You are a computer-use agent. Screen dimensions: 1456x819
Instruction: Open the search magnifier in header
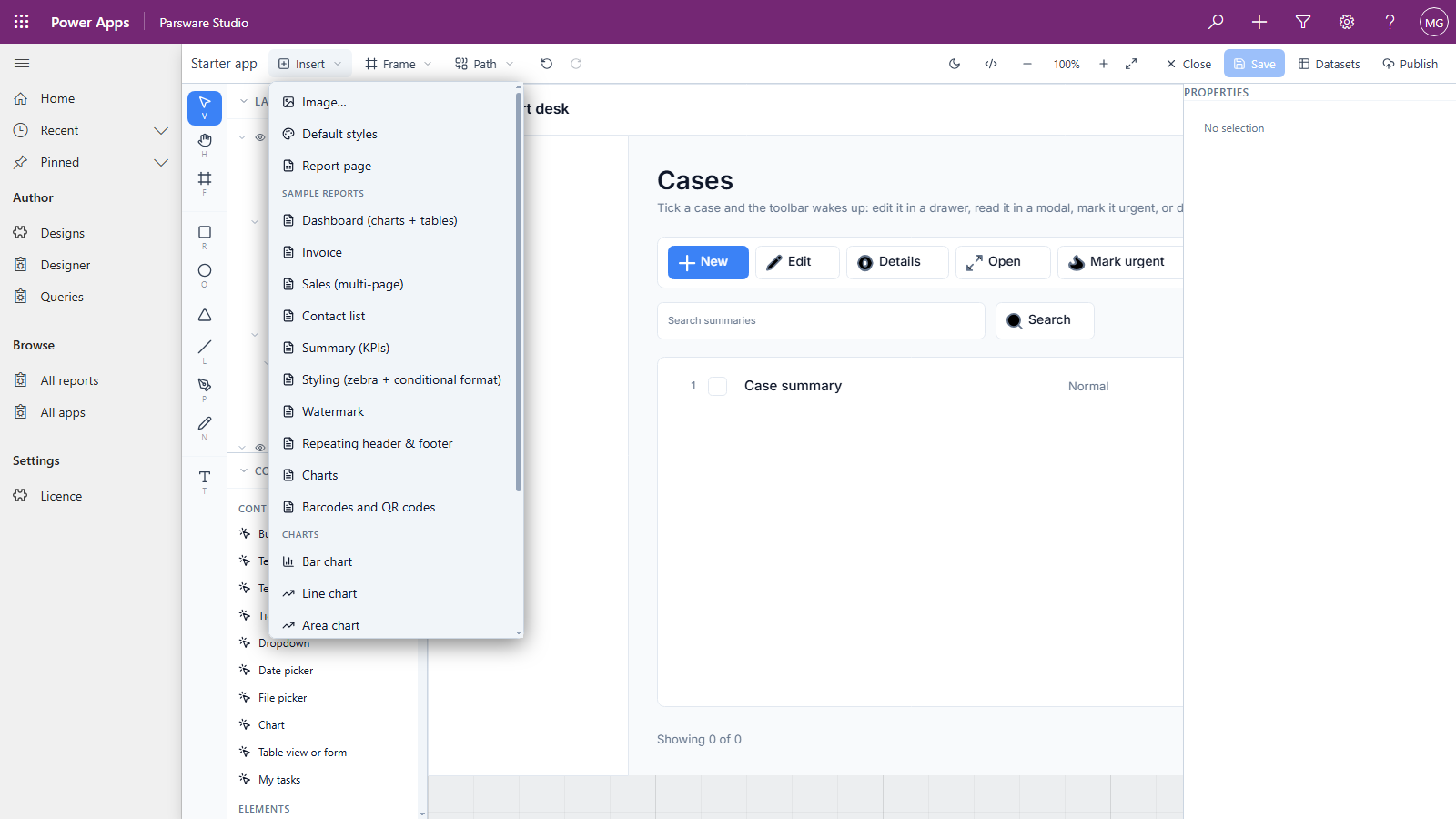pos(1216,22)
